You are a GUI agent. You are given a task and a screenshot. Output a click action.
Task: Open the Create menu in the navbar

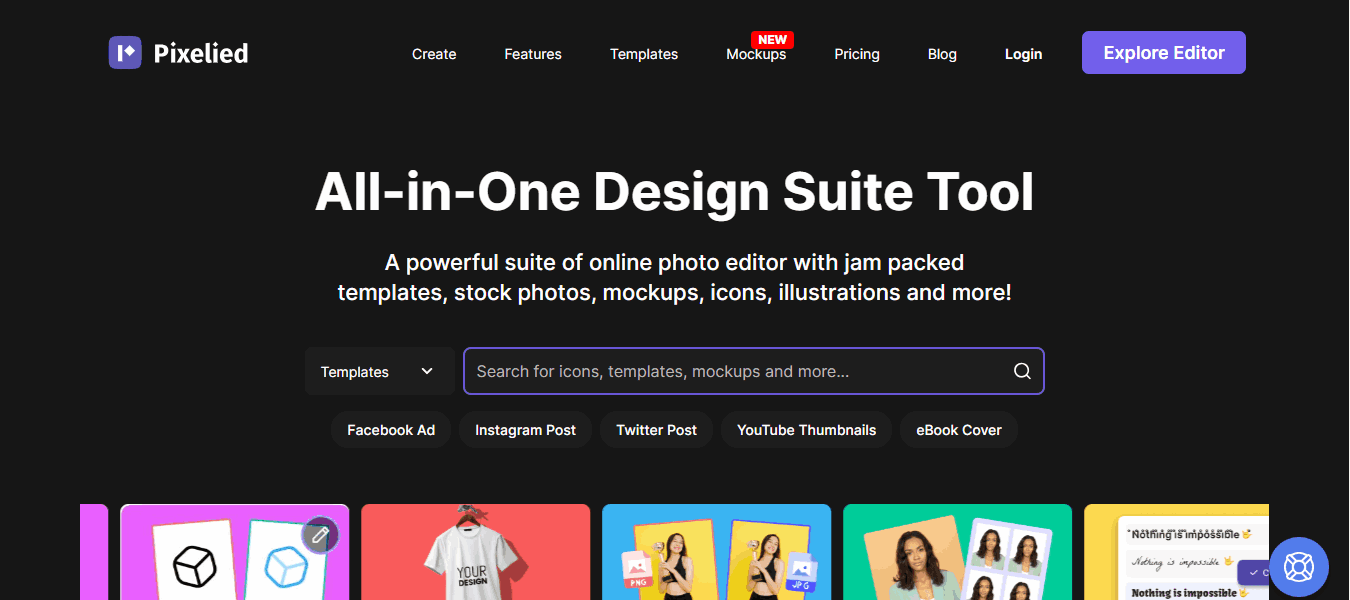[x=434, y=54]
